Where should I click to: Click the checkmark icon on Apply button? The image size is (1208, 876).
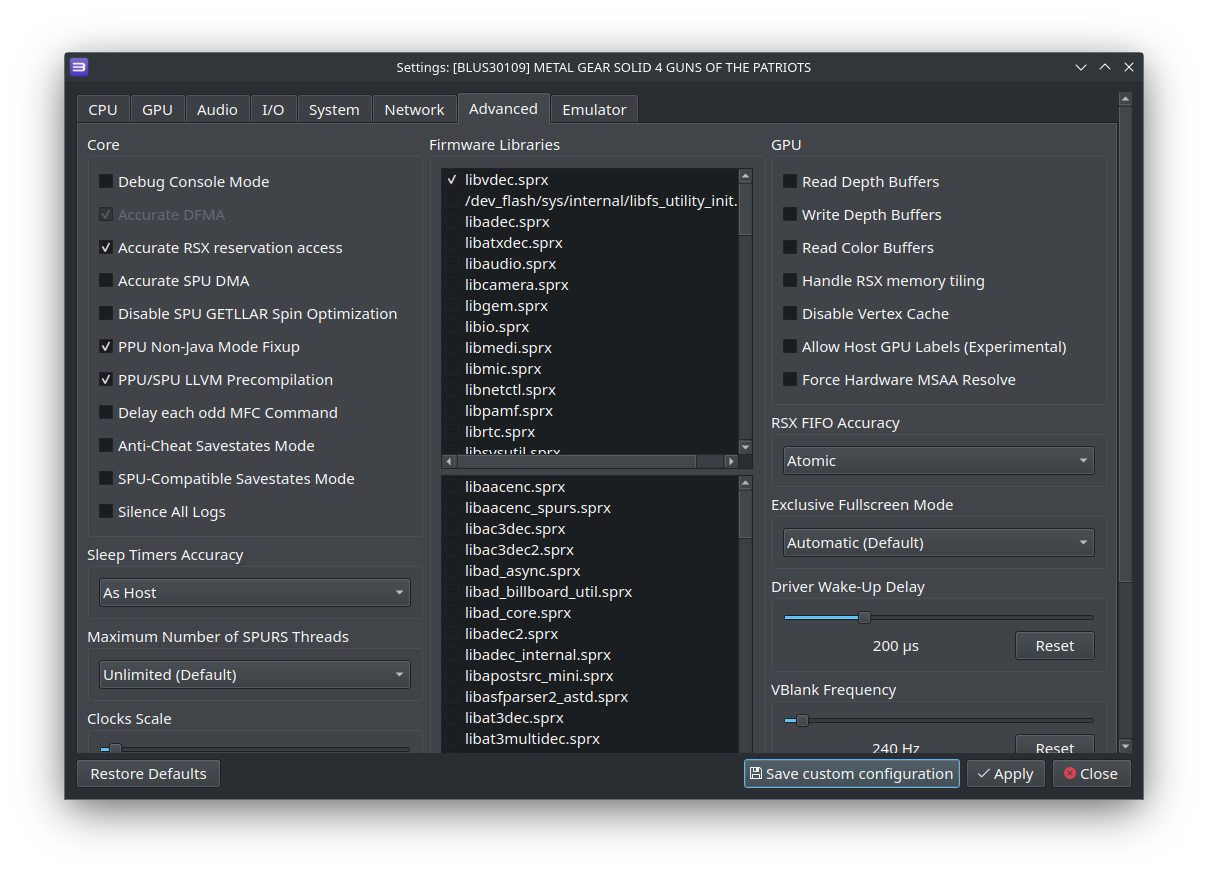click(984, 773)
